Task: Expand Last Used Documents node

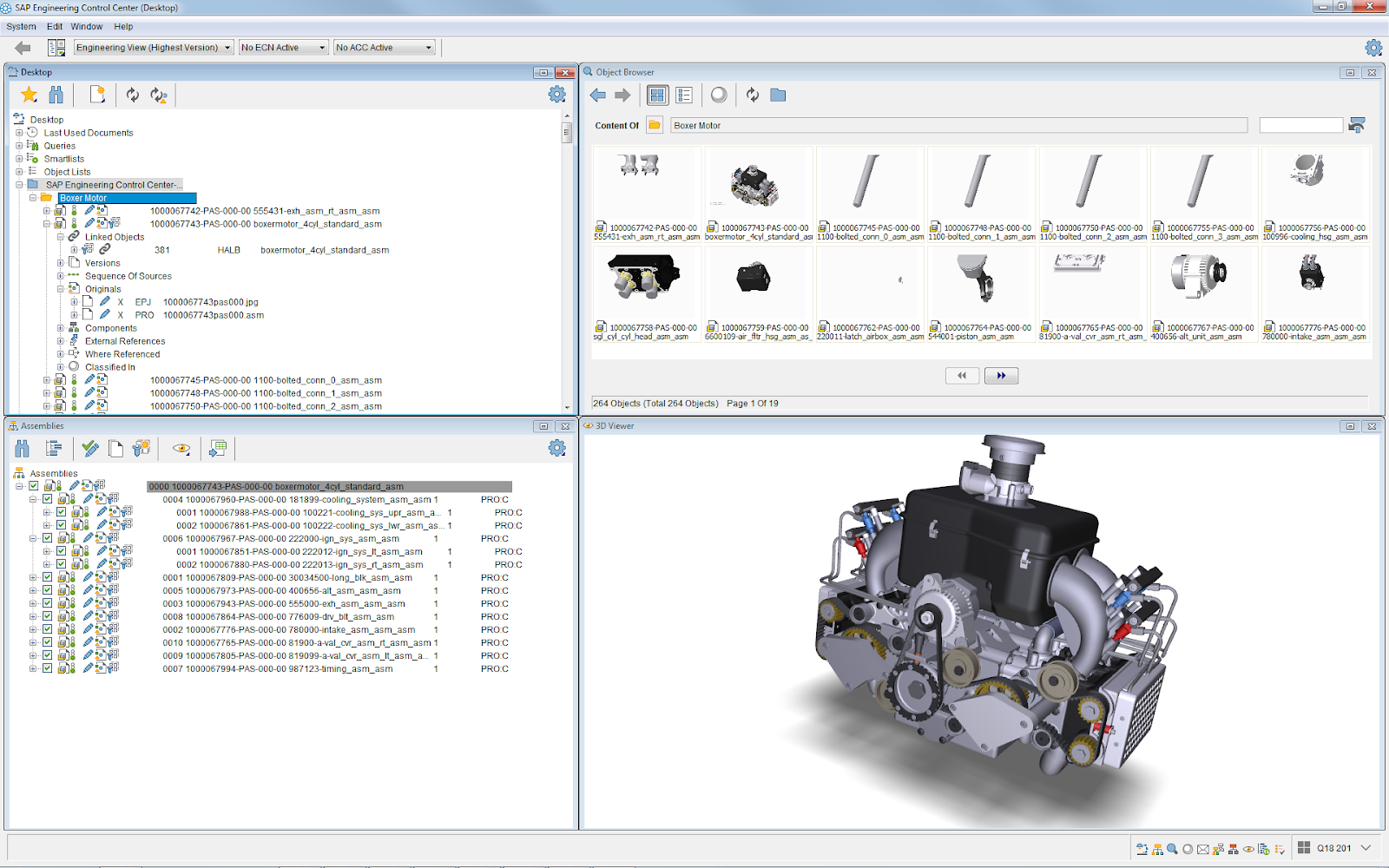Action: (19, 133)
